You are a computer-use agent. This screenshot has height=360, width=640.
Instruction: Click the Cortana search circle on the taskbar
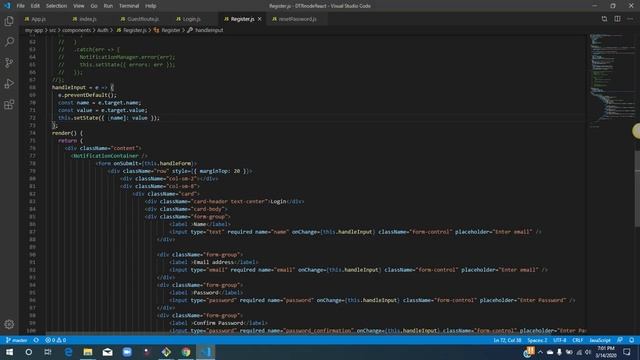click(29, 352)
